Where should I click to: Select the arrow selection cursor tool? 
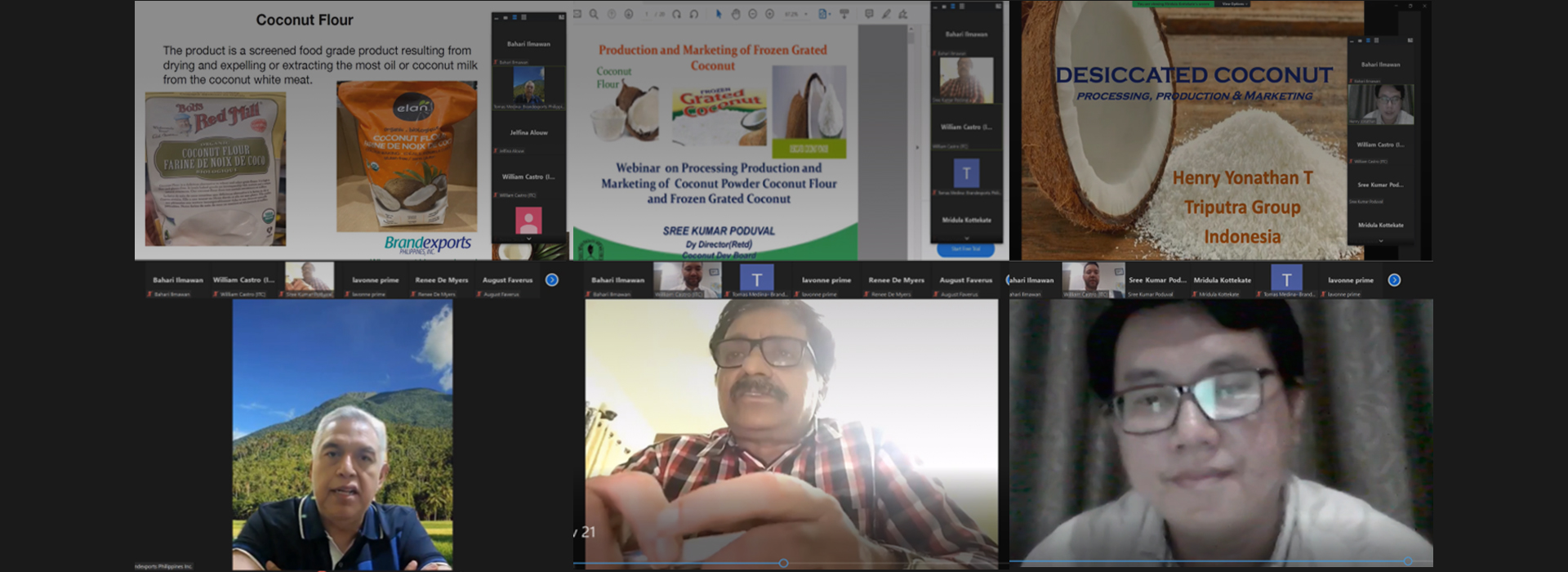click(x=719, y=14)
